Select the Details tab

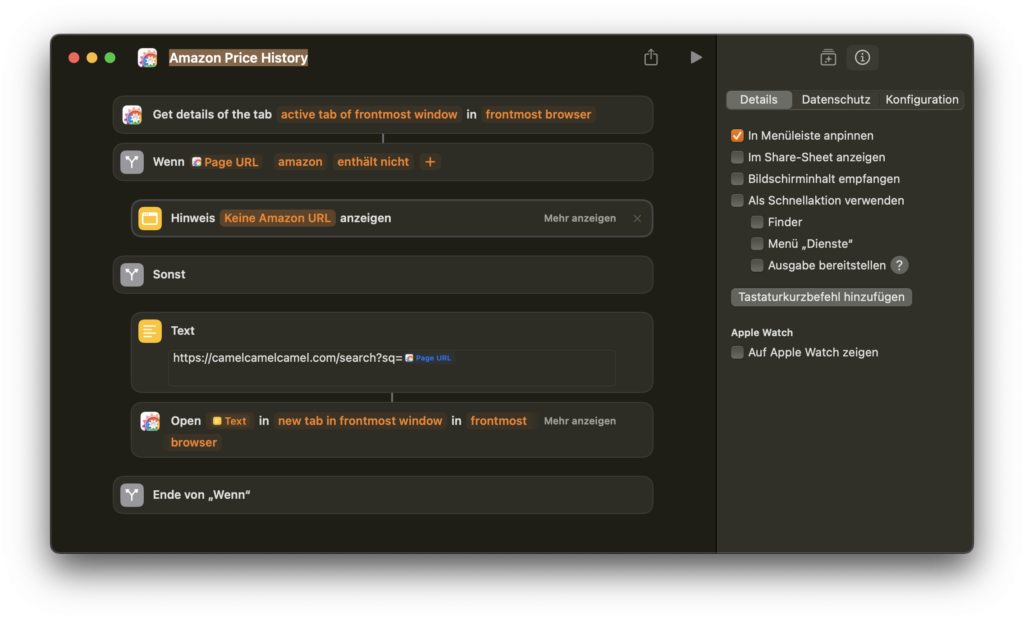pyautogui.click(x=759, y=100)
